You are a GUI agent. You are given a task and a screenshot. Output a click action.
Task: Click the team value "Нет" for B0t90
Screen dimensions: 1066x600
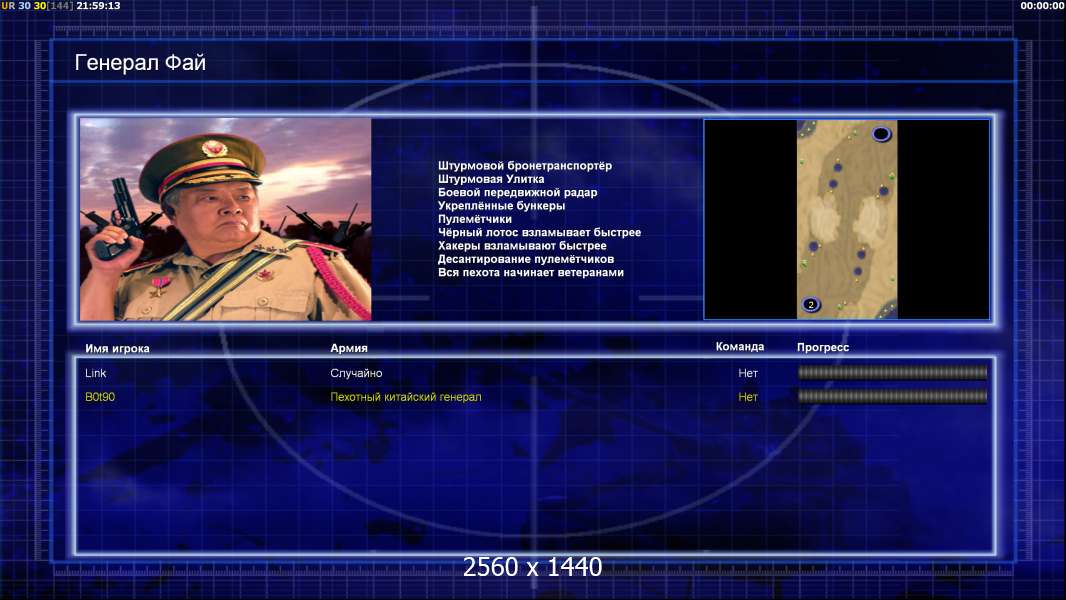(x=748, y=397)
